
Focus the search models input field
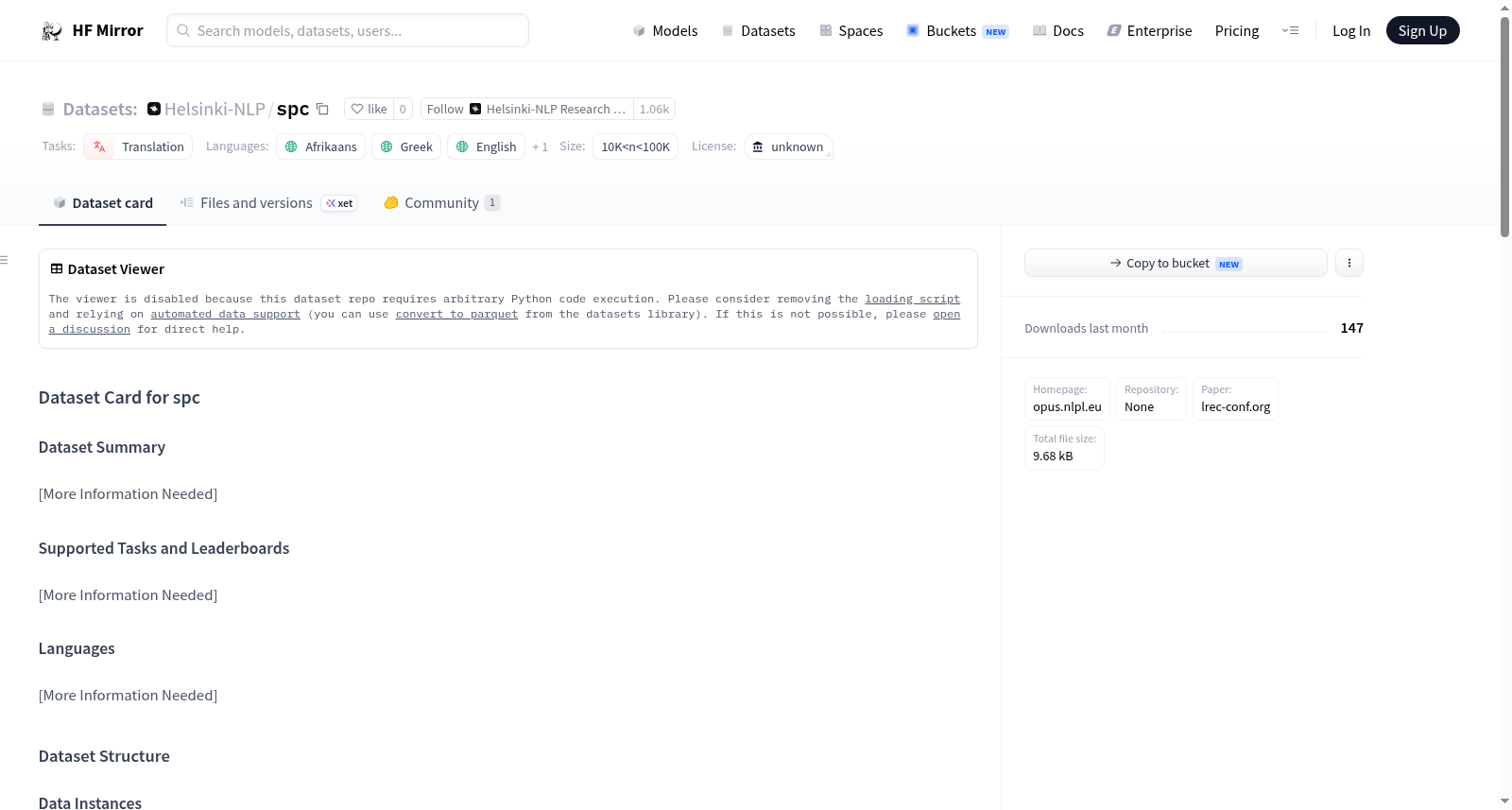(x=348, y=30)
